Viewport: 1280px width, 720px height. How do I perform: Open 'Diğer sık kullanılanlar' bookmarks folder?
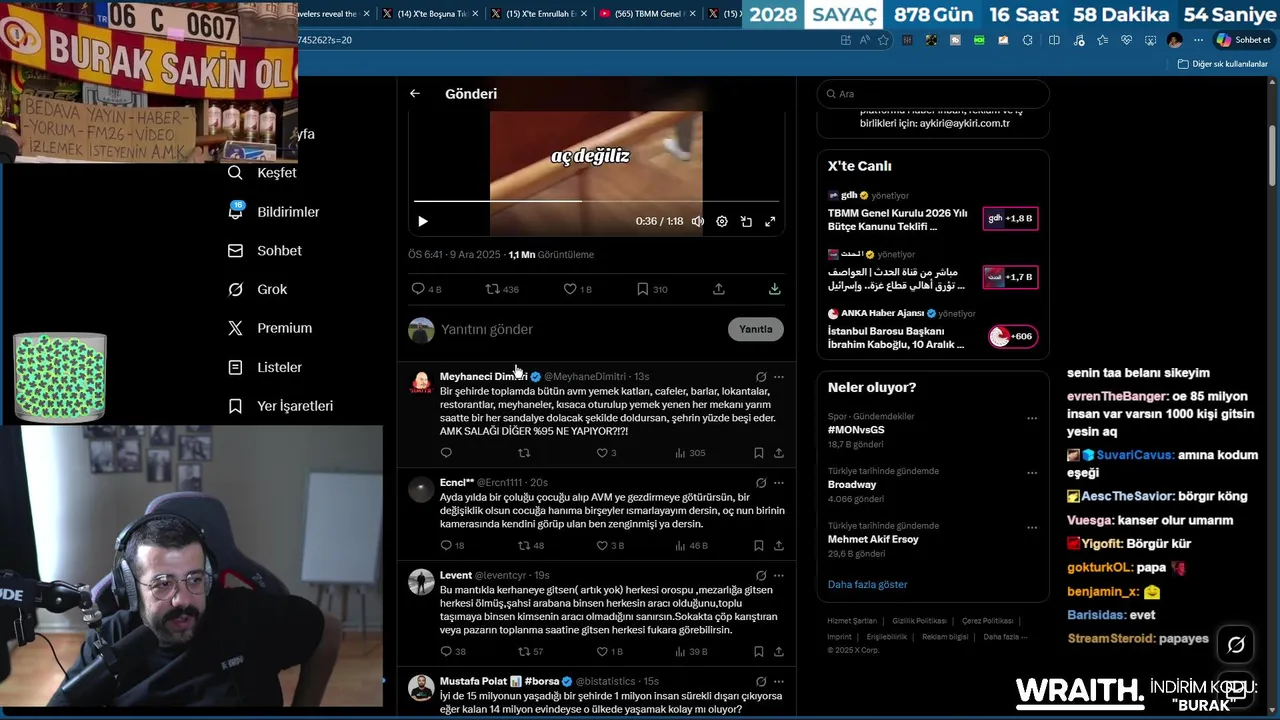1222,64
